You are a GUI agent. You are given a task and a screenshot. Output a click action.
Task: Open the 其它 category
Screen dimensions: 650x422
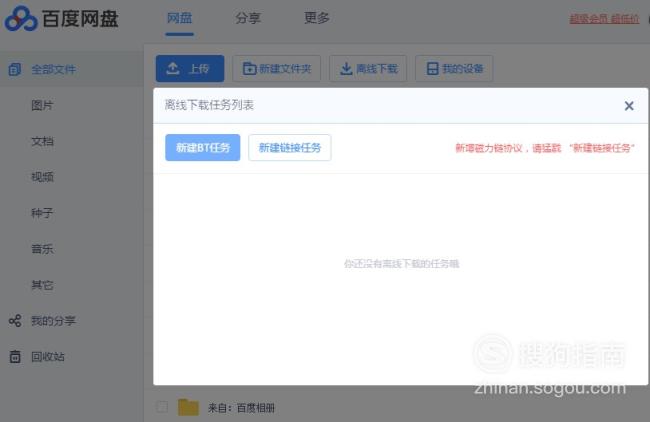point(42,285)
